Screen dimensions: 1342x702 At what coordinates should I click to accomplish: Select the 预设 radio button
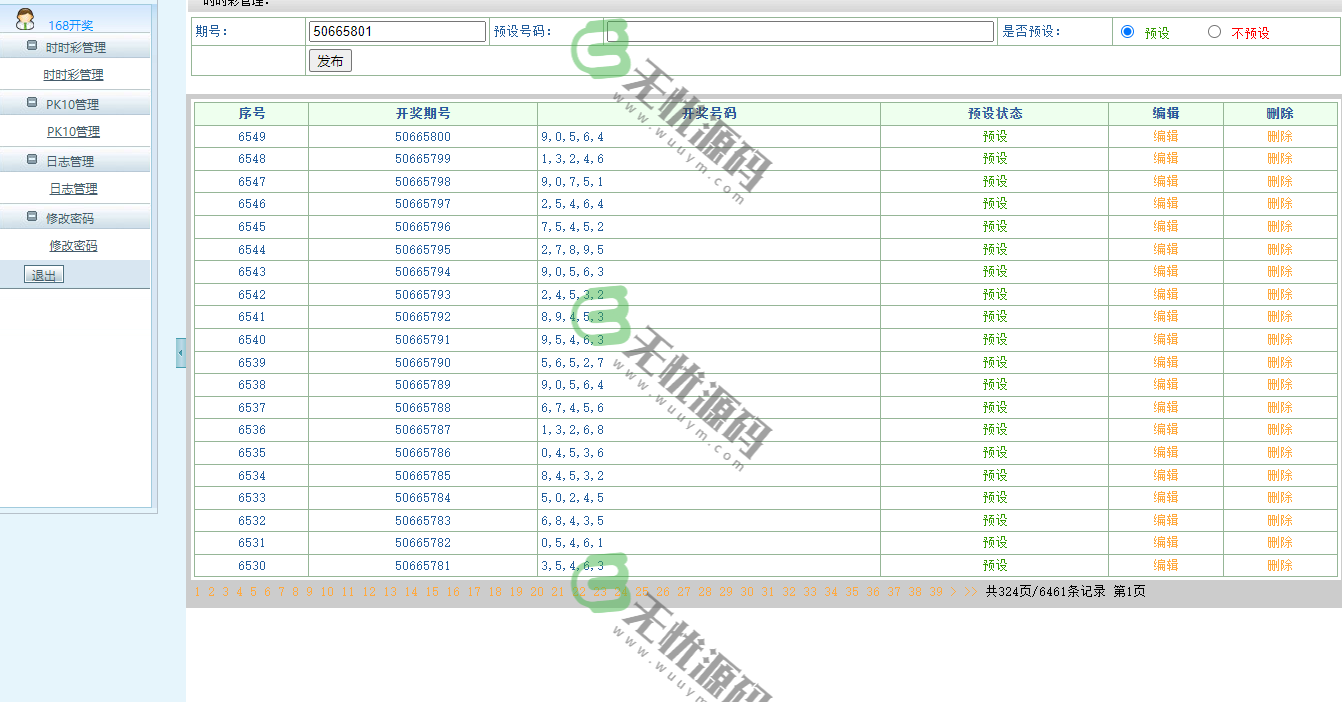(1128, 32)
